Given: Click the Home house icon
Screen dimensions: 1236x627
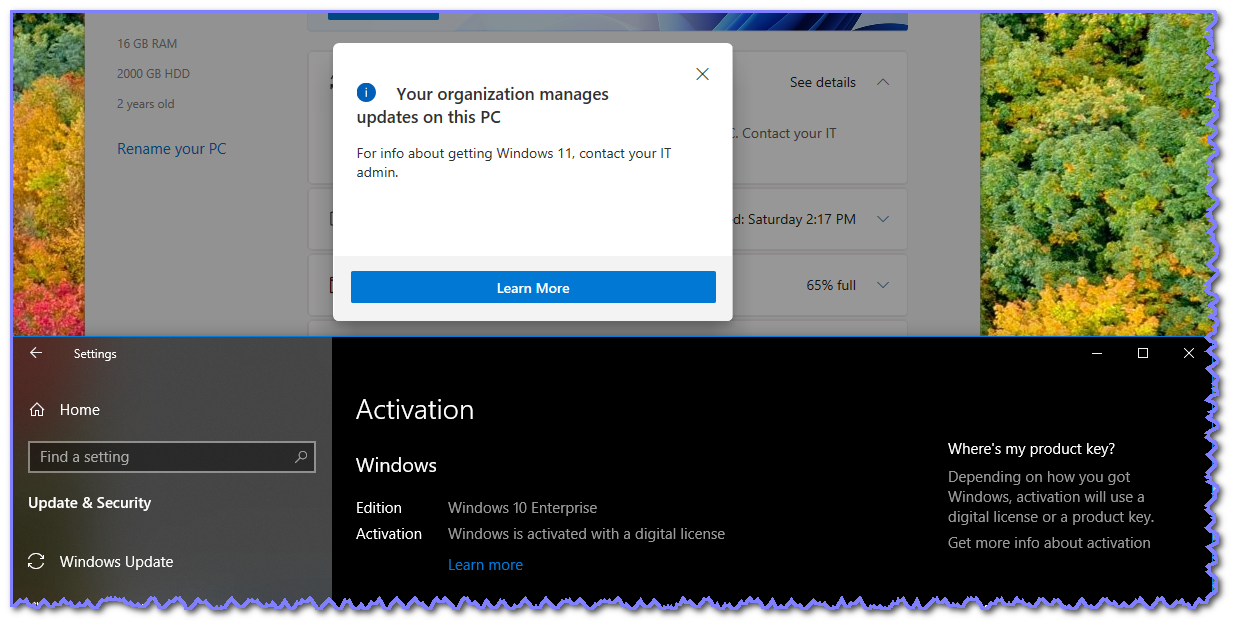Looking at the screenshot, I should 37,410.
